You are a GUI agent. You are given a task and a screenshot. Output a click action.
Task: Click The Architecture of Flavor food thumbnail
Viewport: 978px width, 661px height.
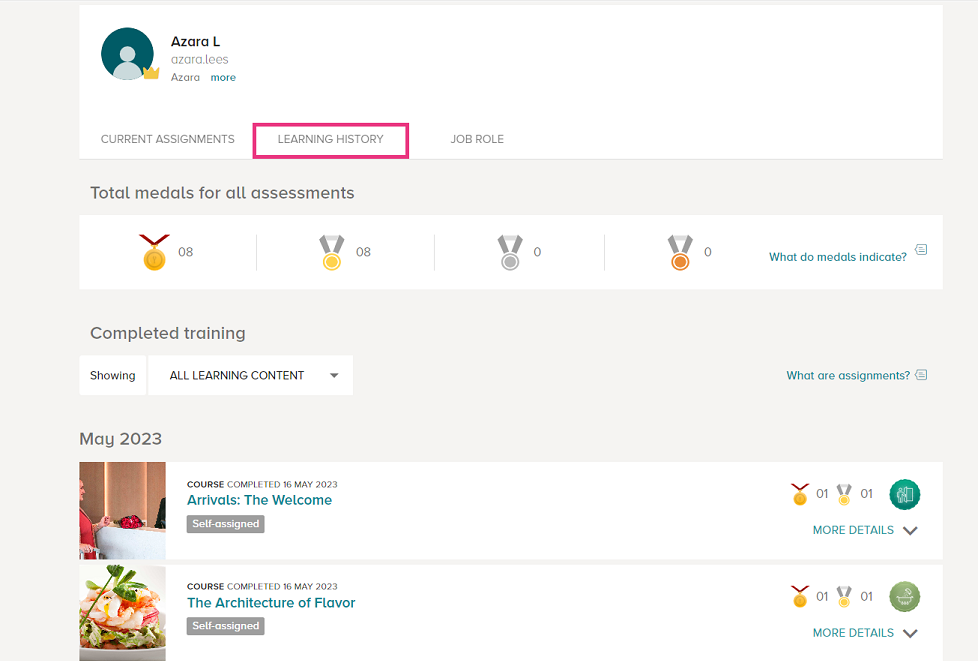[x=122, y=613]
